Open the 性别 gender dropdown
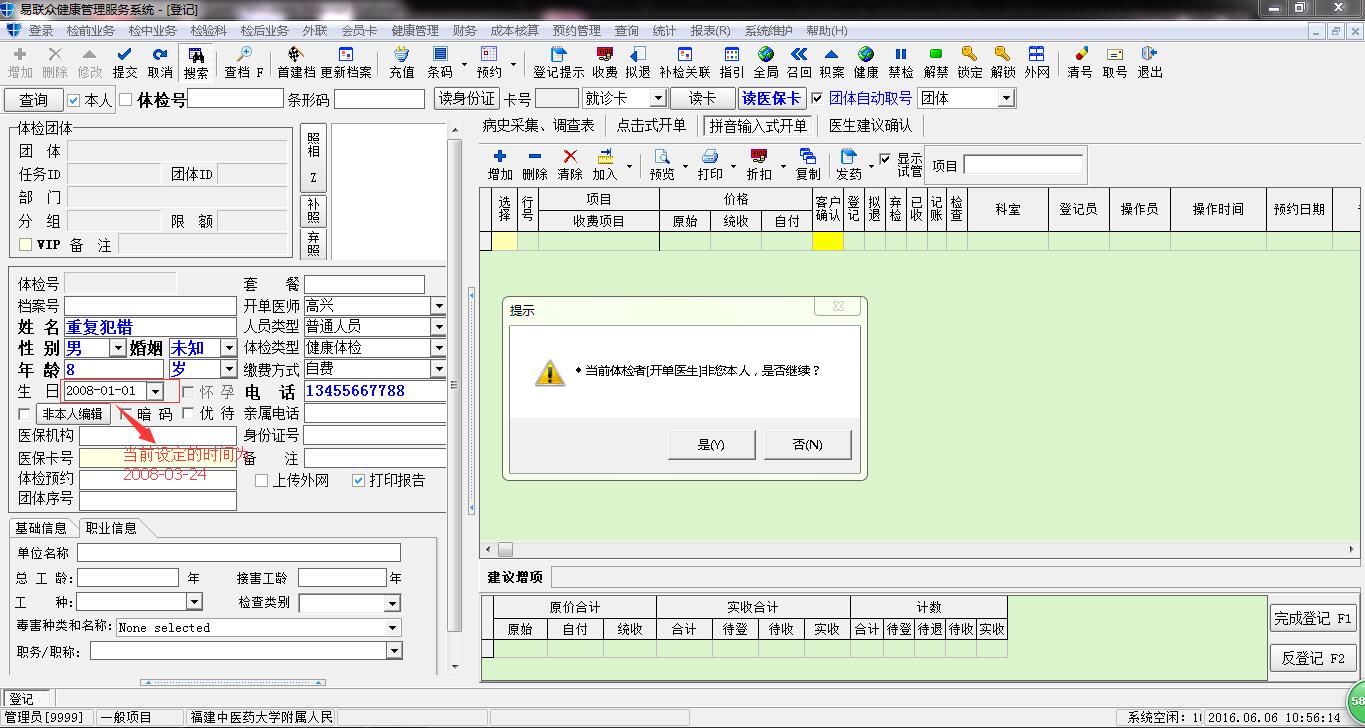The image size is (1365, 728). [x=118, y=348]
